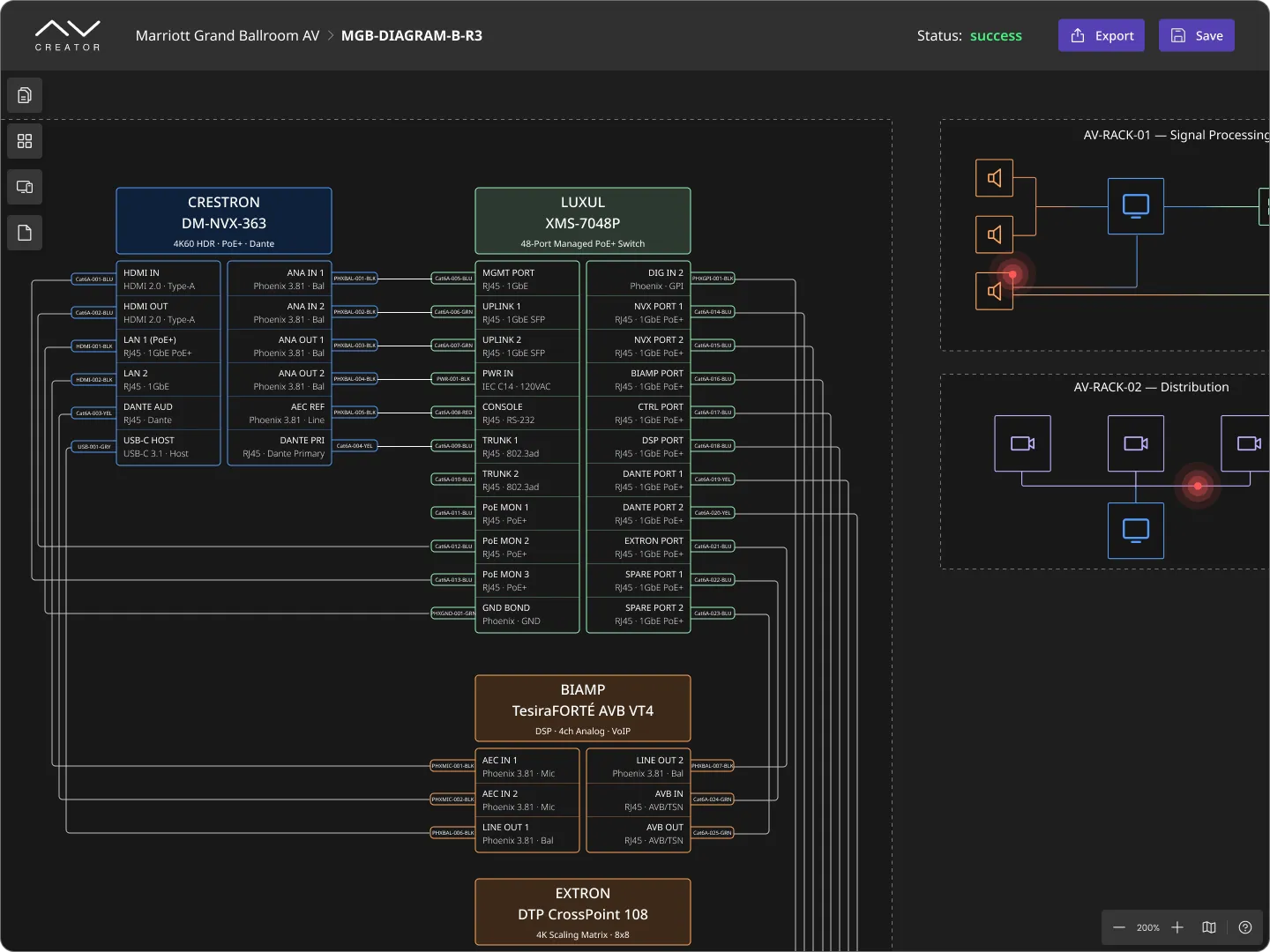Zoom out with the minus icon
1270x952 pixels.
[1119, 927]
